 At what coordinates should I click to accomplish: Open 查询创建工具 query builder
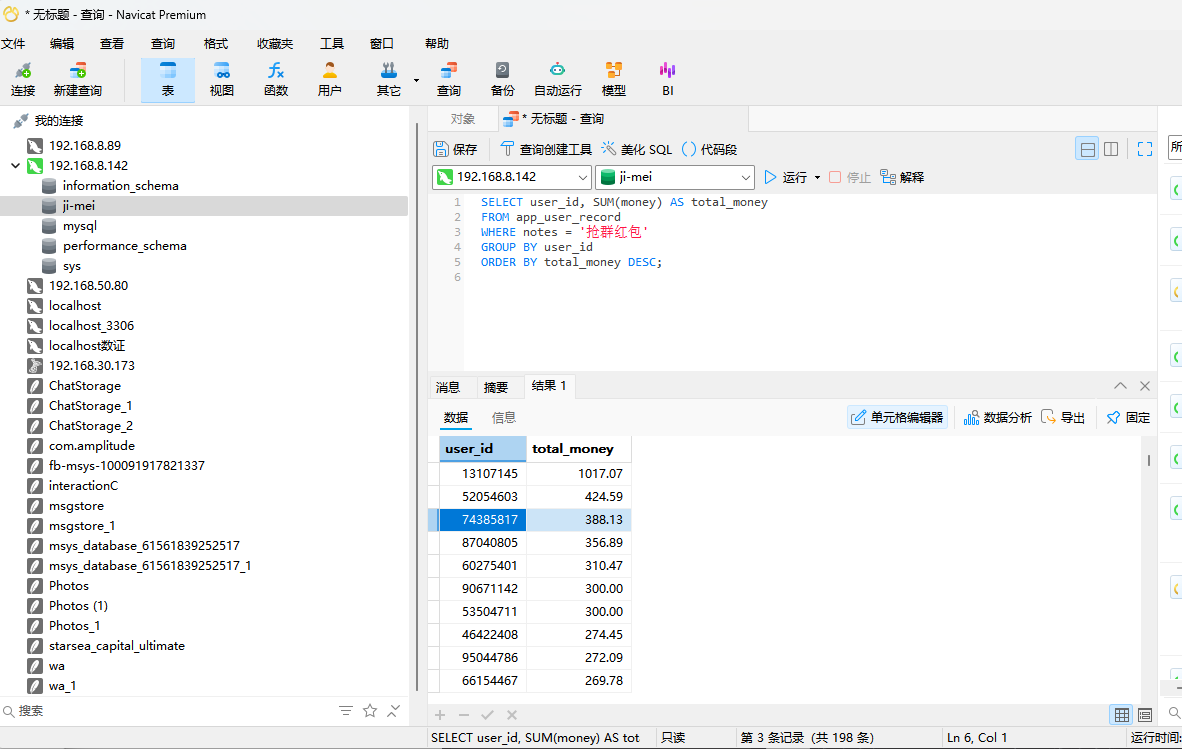pyautogui.click(x=547, y=149)
